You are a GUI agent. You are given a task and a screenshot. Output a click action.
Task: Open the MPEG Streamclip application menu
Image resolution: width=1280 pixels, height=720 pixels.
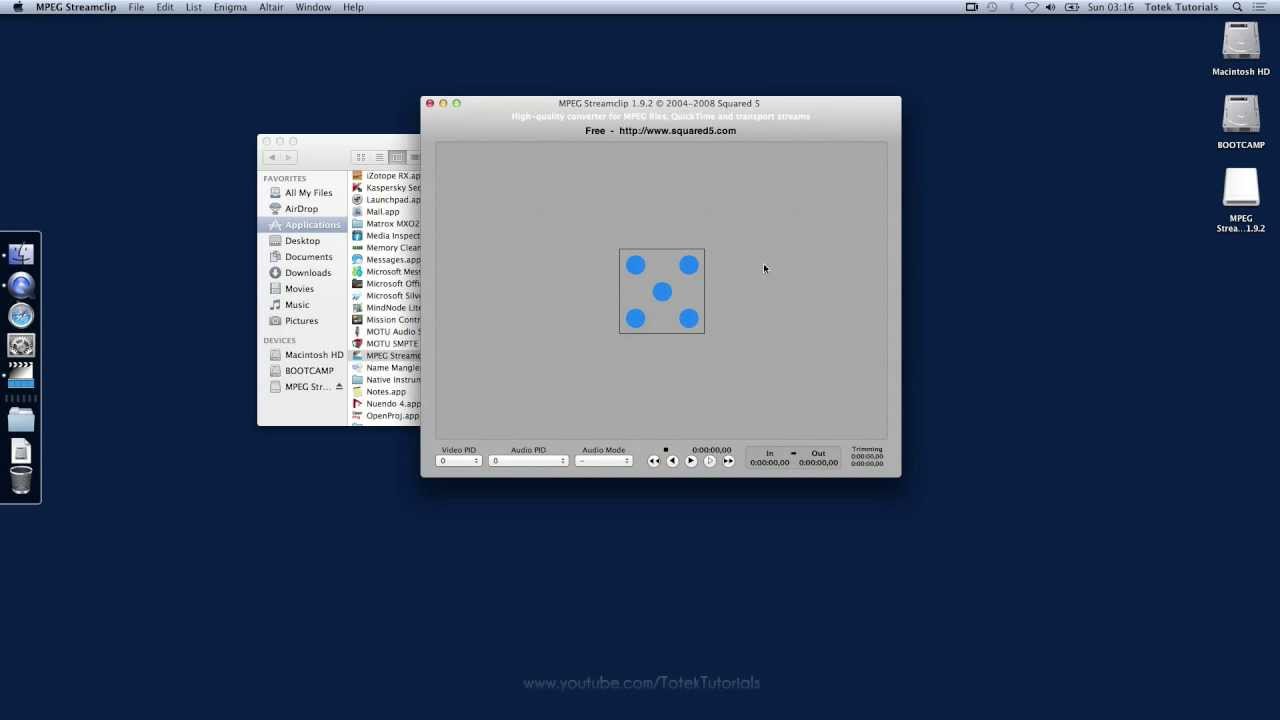[x=76, y=7]
